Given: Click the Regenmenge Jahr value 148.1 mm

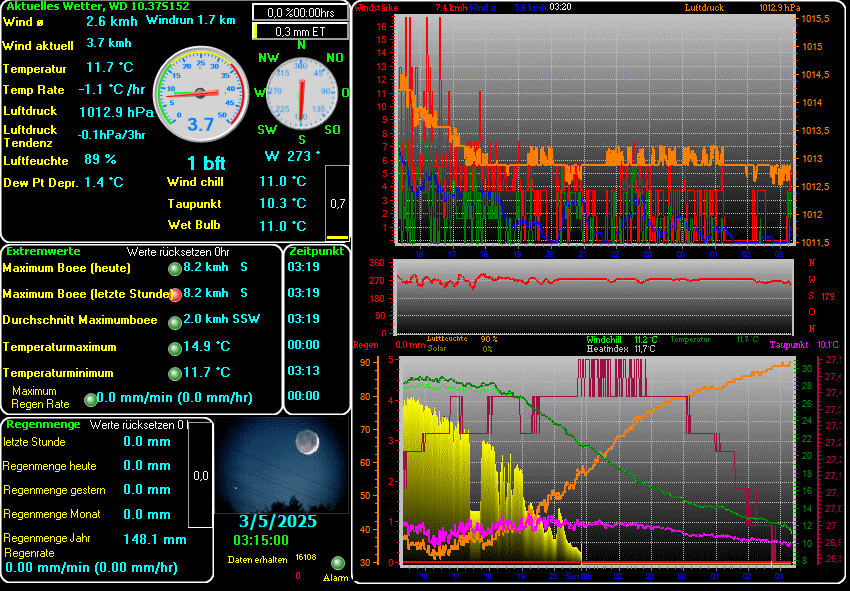Looking at the screenshot, I should [155, 539].
